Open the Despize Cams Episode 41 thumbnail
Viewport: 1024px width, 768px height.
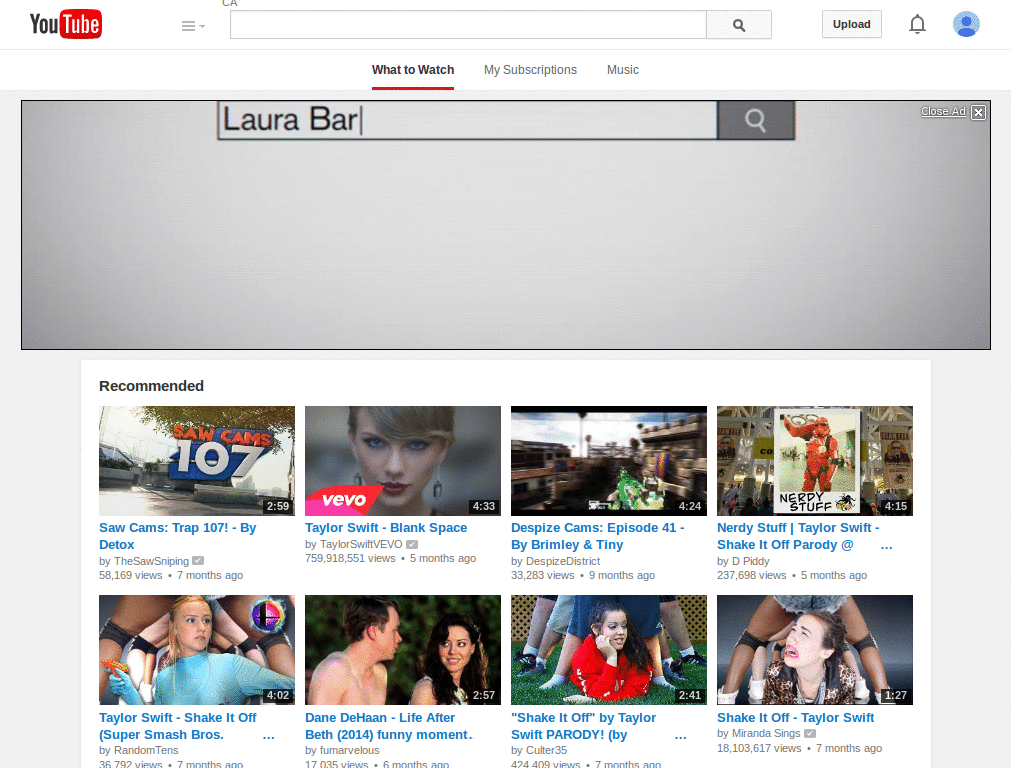click(609, 461)
